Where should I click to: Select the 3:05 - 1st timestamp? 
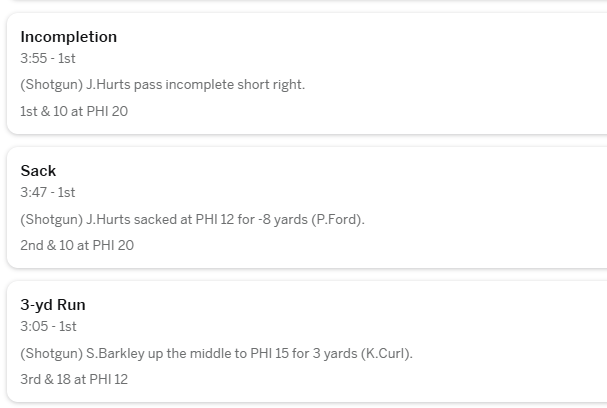click(48, 326)
